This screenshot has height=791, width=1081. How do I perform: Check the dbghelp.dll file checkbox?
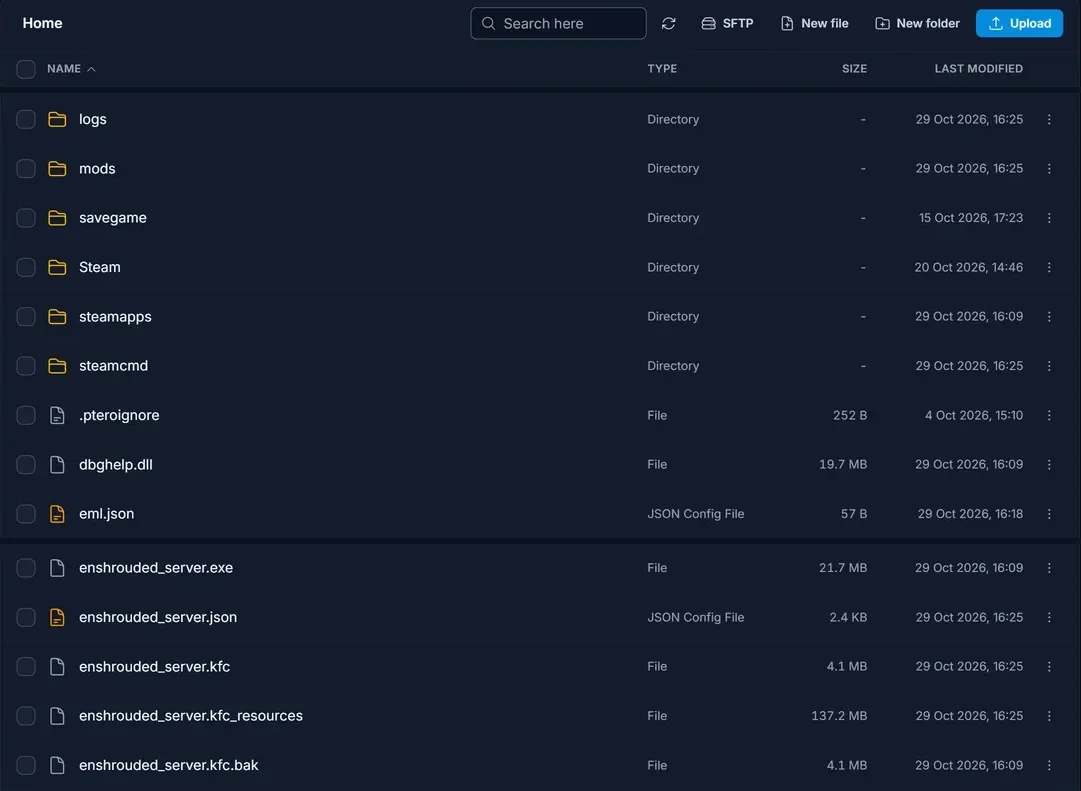point(26,465)
